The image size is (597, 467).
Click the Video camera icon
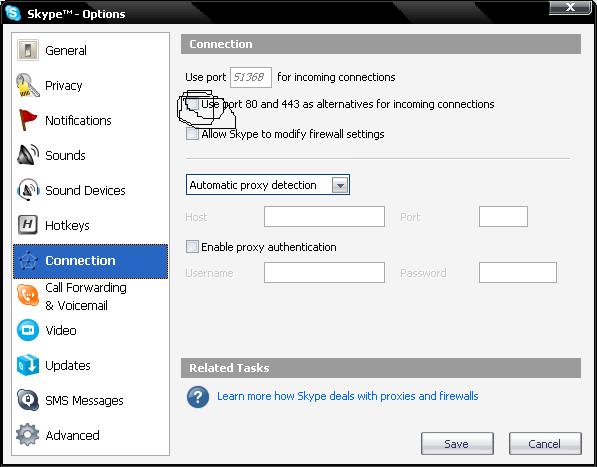click(x=28, y=330)
